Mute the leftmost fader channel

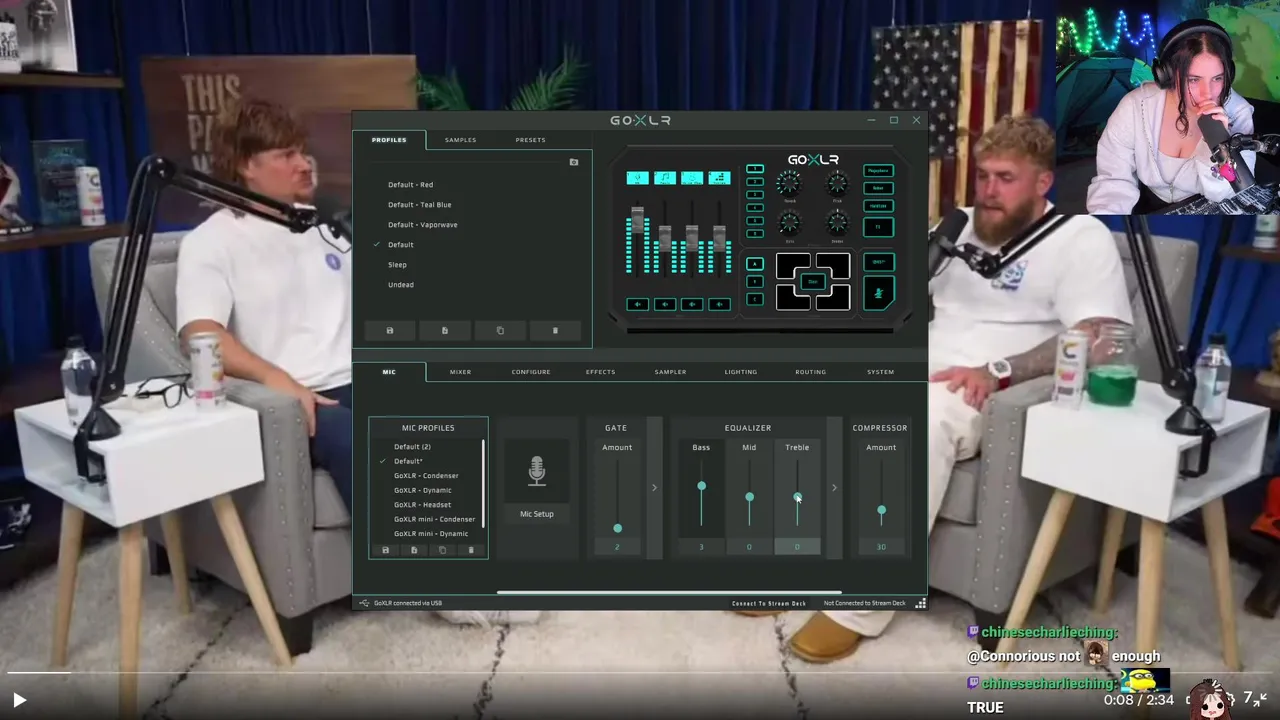(637, 304)
